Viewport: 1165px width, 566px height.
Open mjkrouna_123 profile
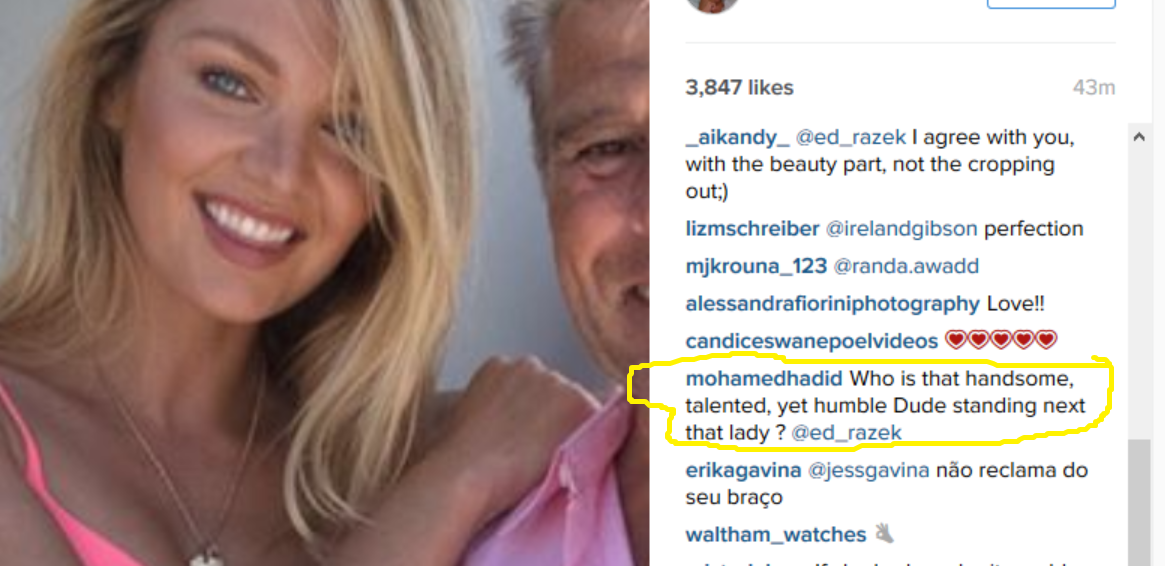[x=756, y=266]
